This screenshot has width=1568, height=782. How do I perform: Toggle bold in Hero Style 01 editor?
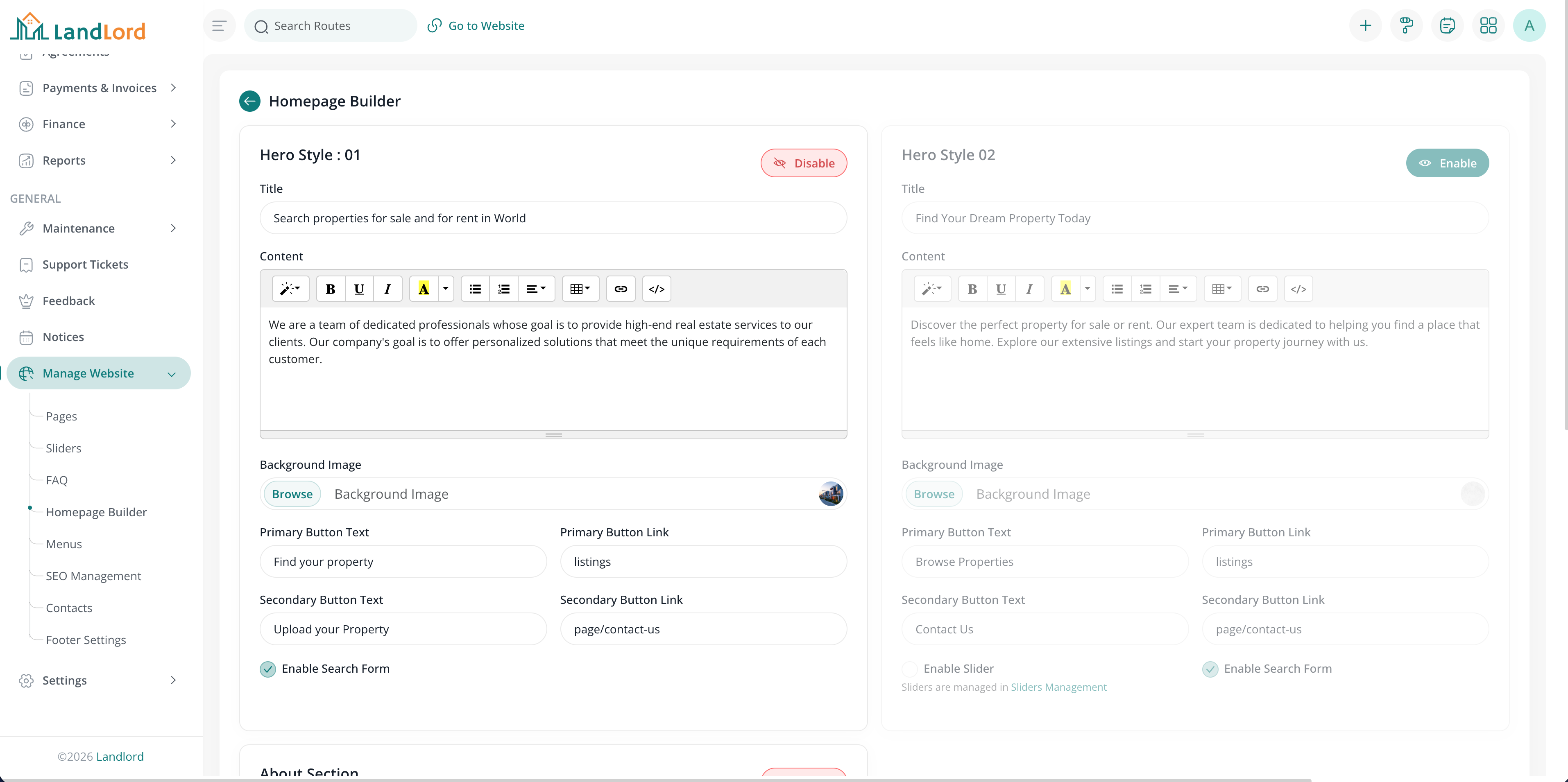pyautogui.click(x=331, y=289)
